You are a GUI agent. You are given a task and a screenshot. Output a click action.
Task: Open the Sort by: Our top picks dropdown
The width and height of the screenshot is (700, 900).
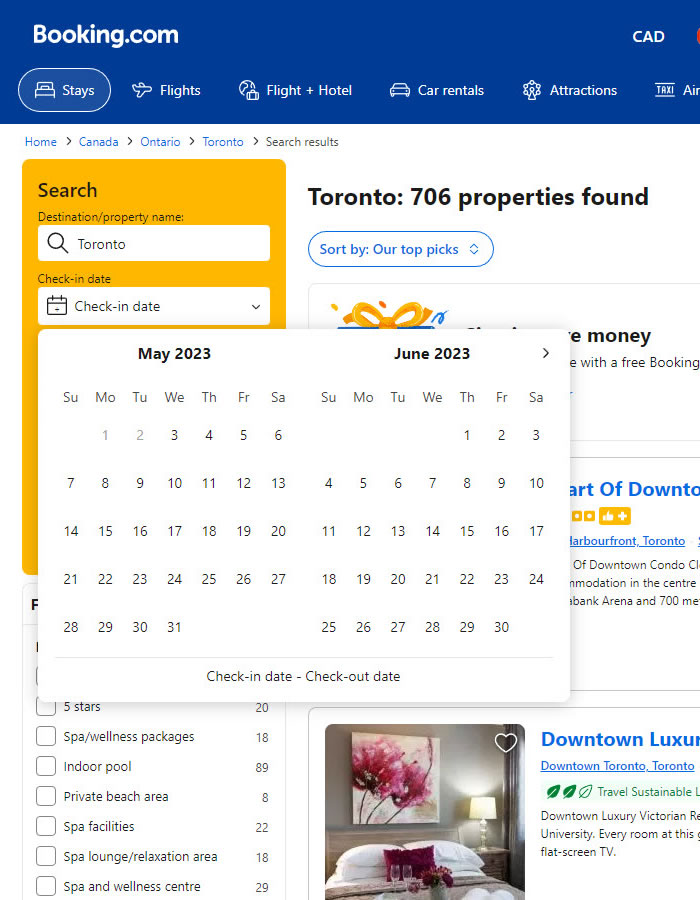point(400,249)
